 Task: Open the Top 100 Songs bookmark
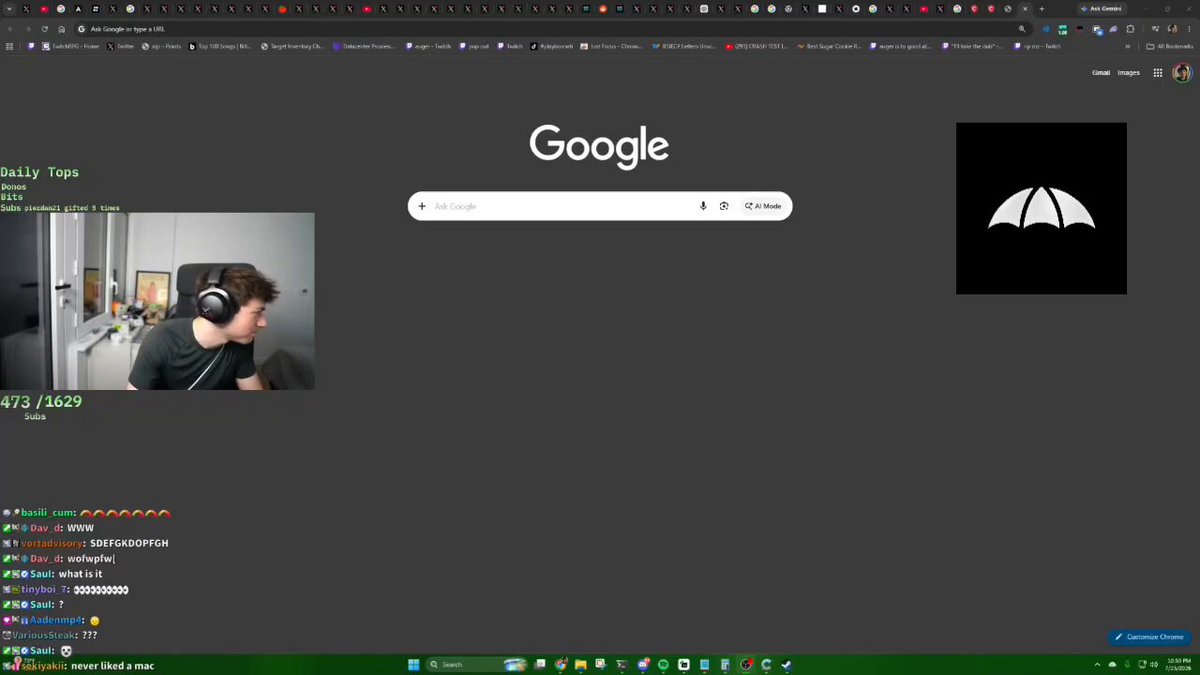click(x=219, y=46)
